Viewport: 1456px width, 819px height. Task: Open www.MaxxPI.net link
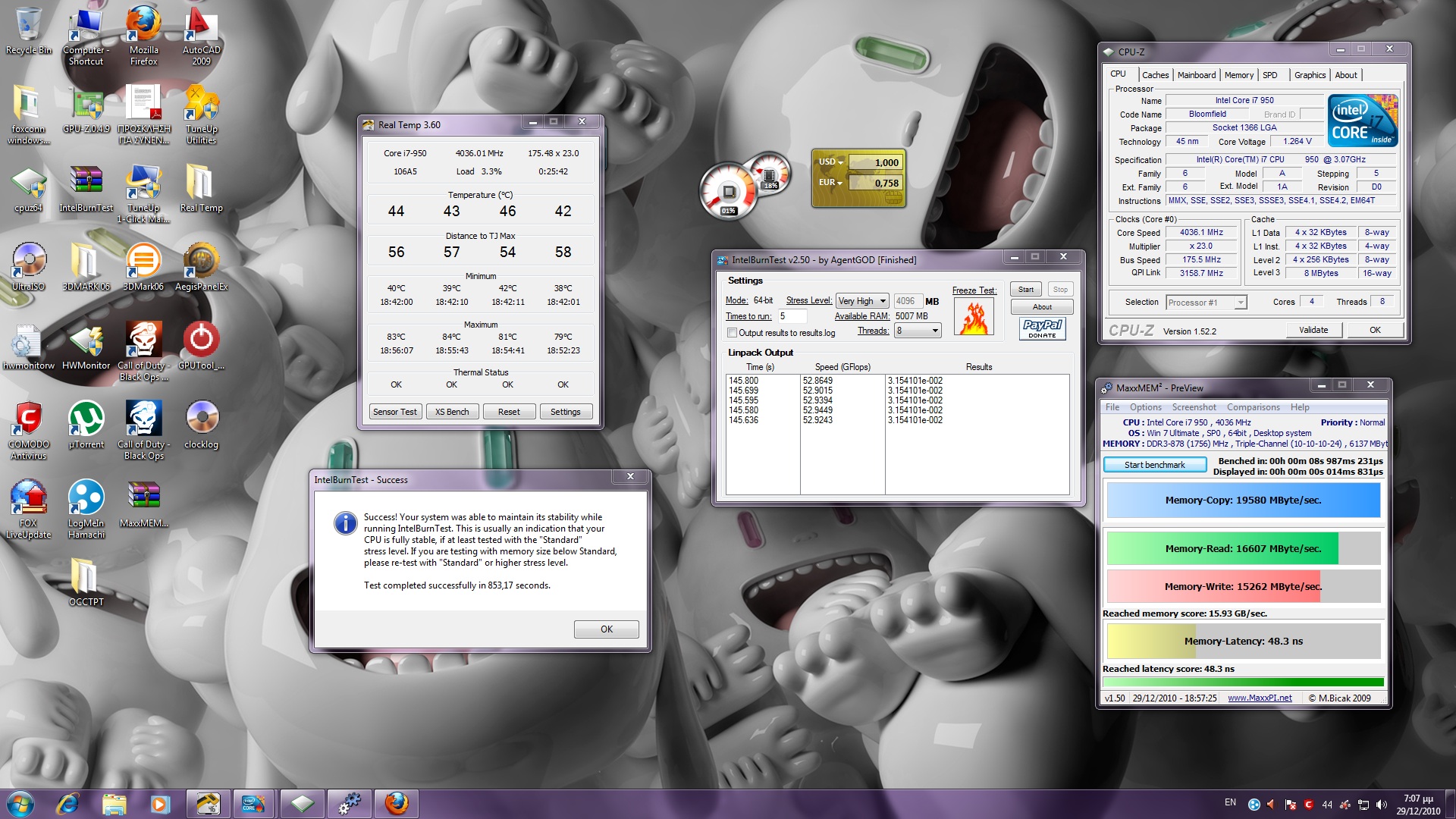click(x=1260, y=698)
